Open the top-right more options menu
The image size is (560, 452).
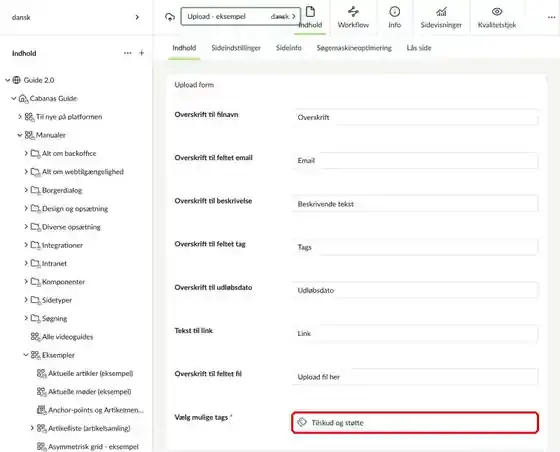(551, 17)
